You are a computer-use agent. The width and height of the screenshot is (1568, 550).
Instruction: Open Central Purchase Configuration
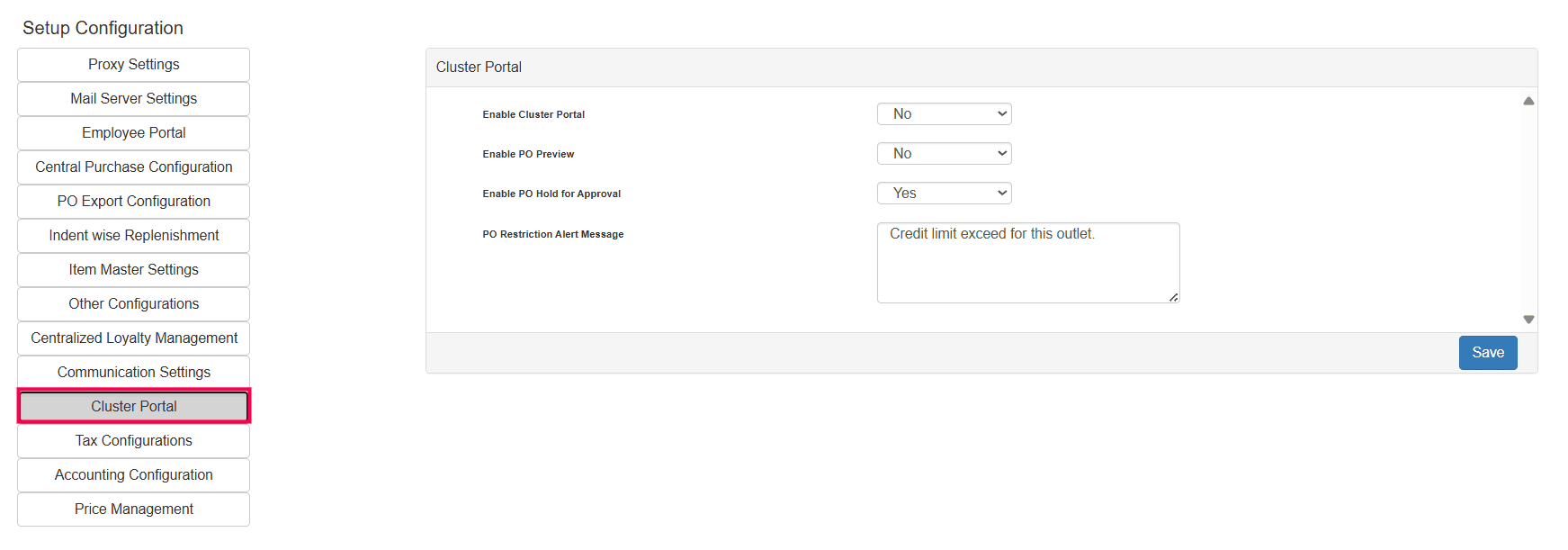(134, 167)
